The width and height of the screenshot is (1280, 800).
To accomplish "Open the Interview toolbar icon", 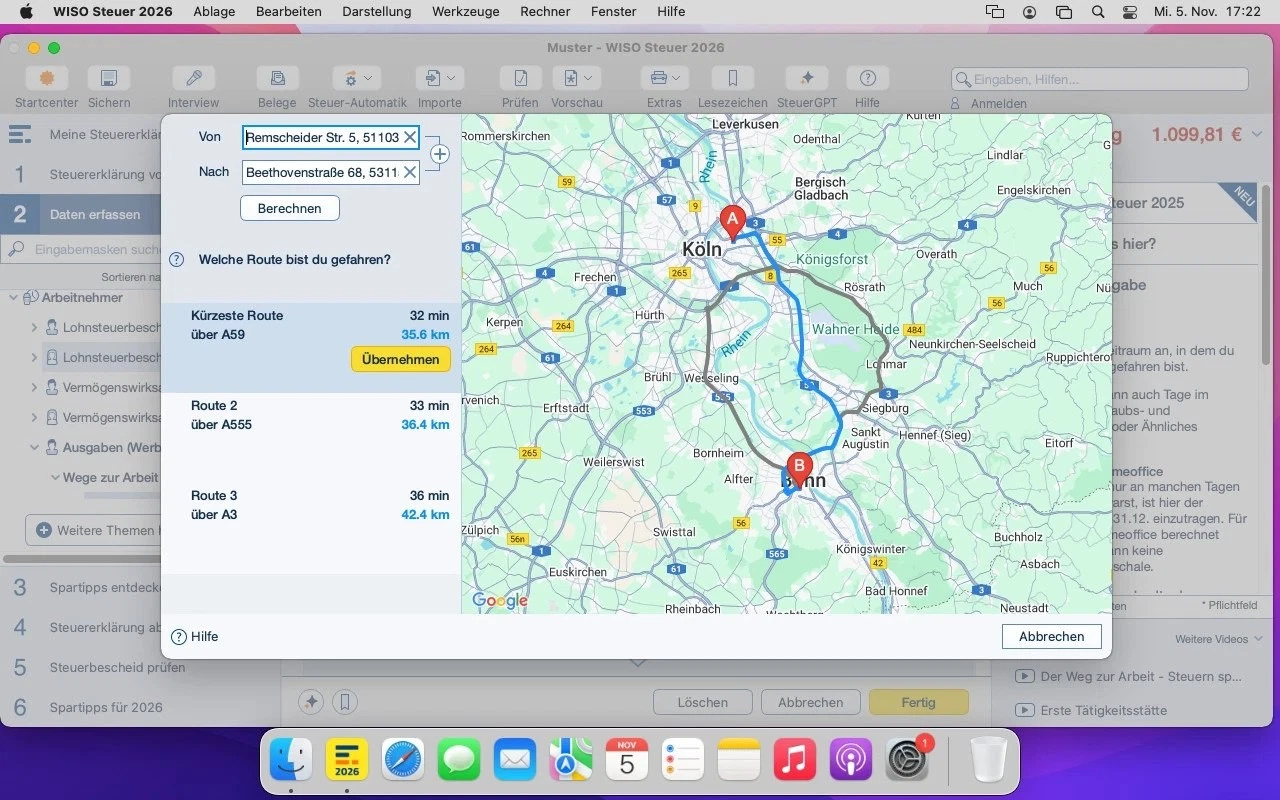I will coord(193,79).
